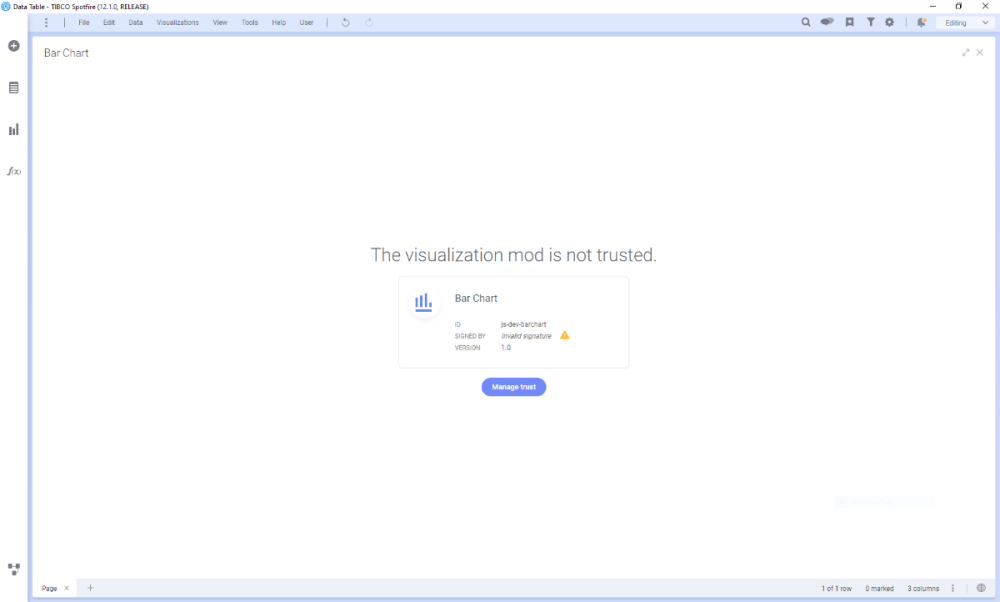Click the '0 marked' status text
The height and width of the screenshot is (602, 1000).
coord(879,589)
